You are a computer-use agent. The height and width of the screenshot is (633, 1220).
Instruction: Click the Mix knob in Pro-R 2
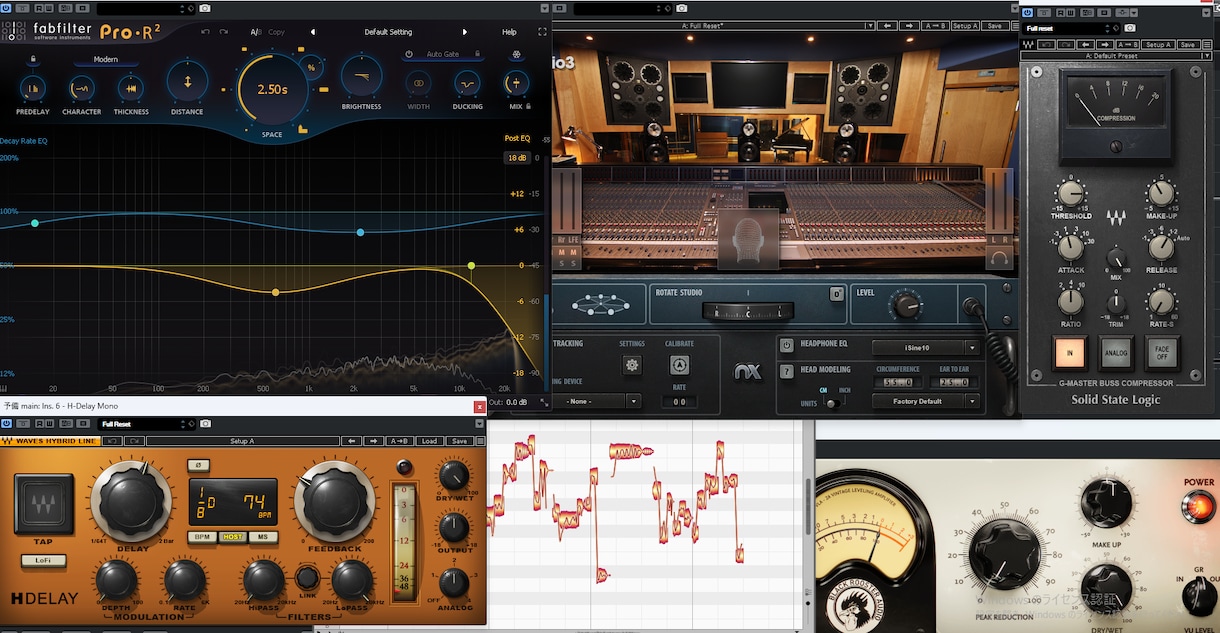[516, 83]
